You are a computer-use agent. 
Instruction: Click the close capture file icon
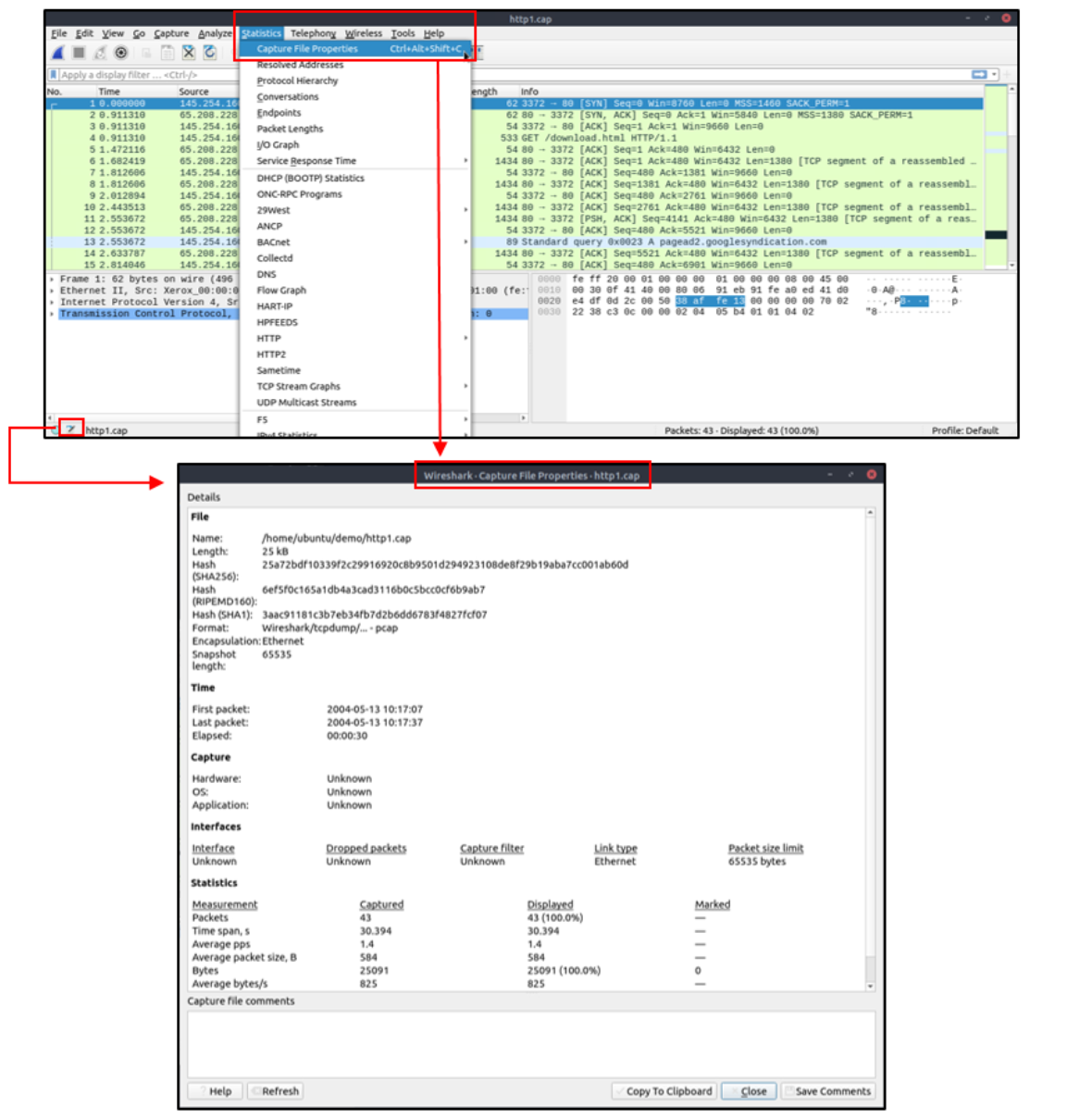pos(189,53)
